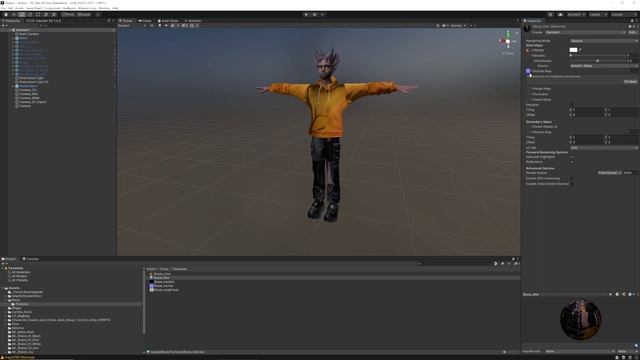Open the Window menu
The height and width of the screenshot is (360, 640).
(x=104, y=8)
